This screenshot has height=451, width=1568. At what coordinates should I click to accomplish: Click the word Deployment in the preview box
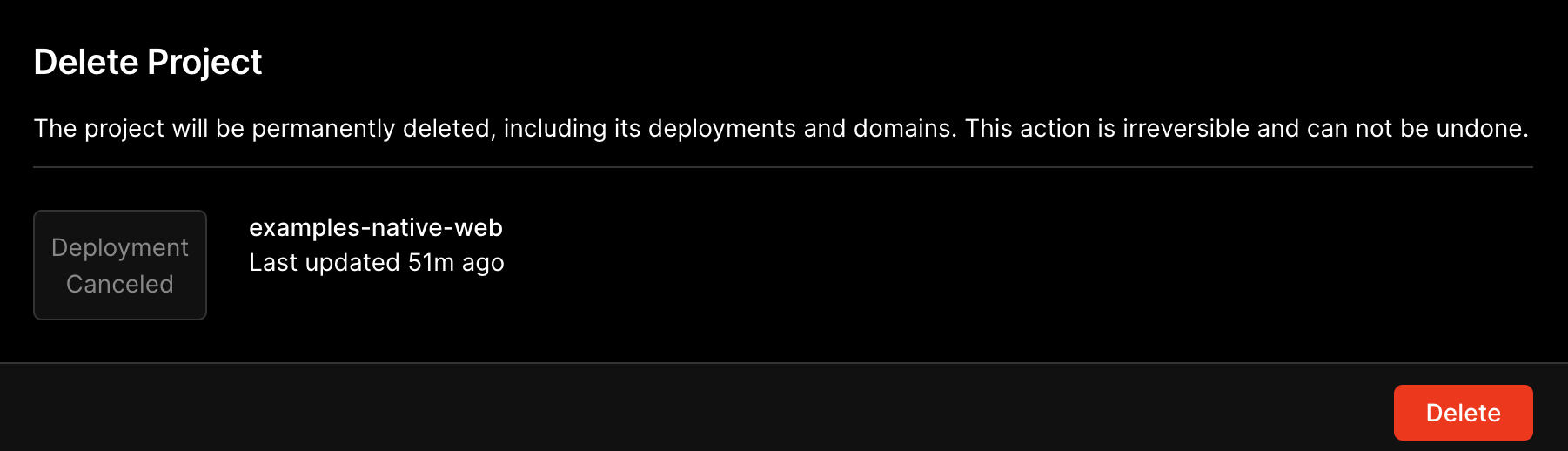pos(120,247)
